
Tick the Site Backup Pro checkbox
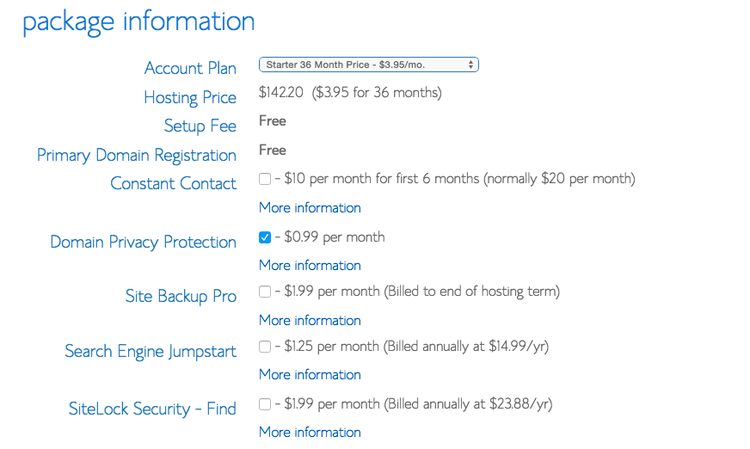pyautogui.click(x=265, y=292)
